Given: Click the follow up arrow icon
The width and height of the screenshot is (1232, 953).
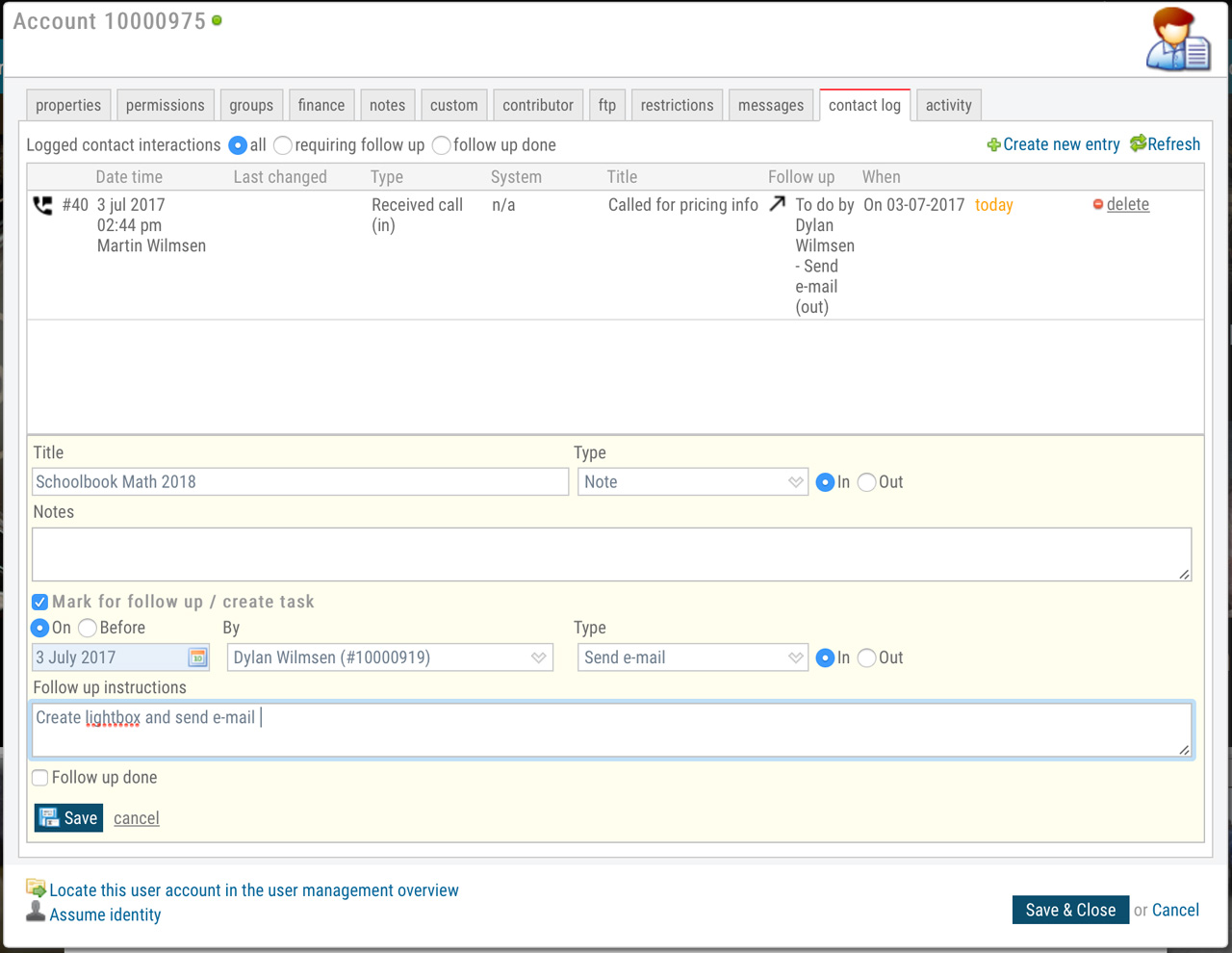Looking at the screenshot, I should [x=777, y=203].
